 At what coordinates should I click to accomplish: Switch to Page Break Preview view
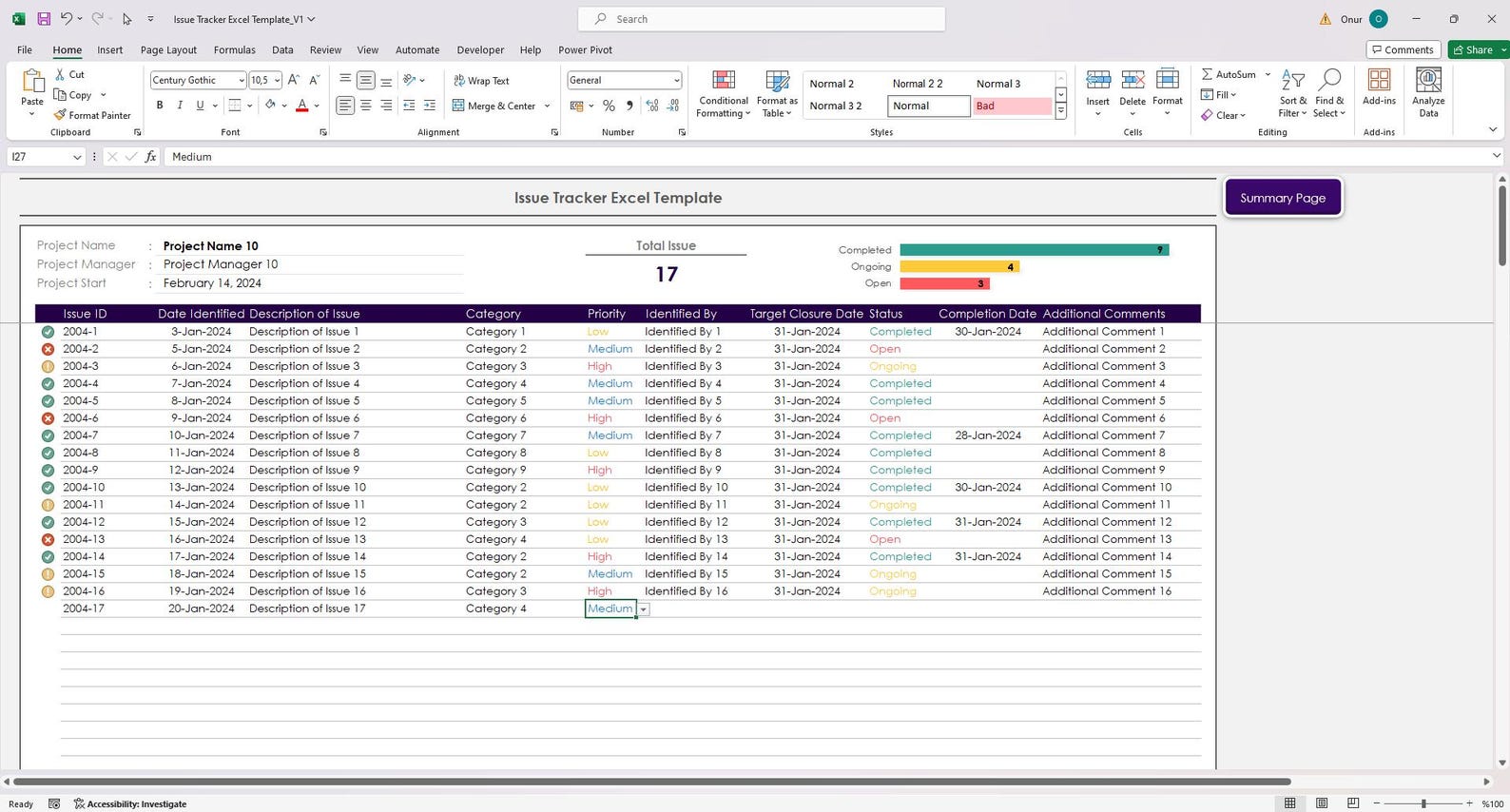tap(1353, 803)
